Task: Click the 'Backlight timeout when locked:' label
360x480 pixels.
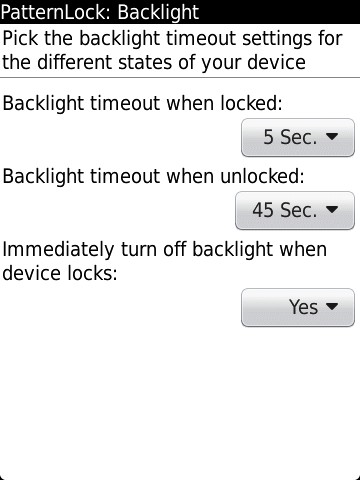Action: tap(142, 103)
